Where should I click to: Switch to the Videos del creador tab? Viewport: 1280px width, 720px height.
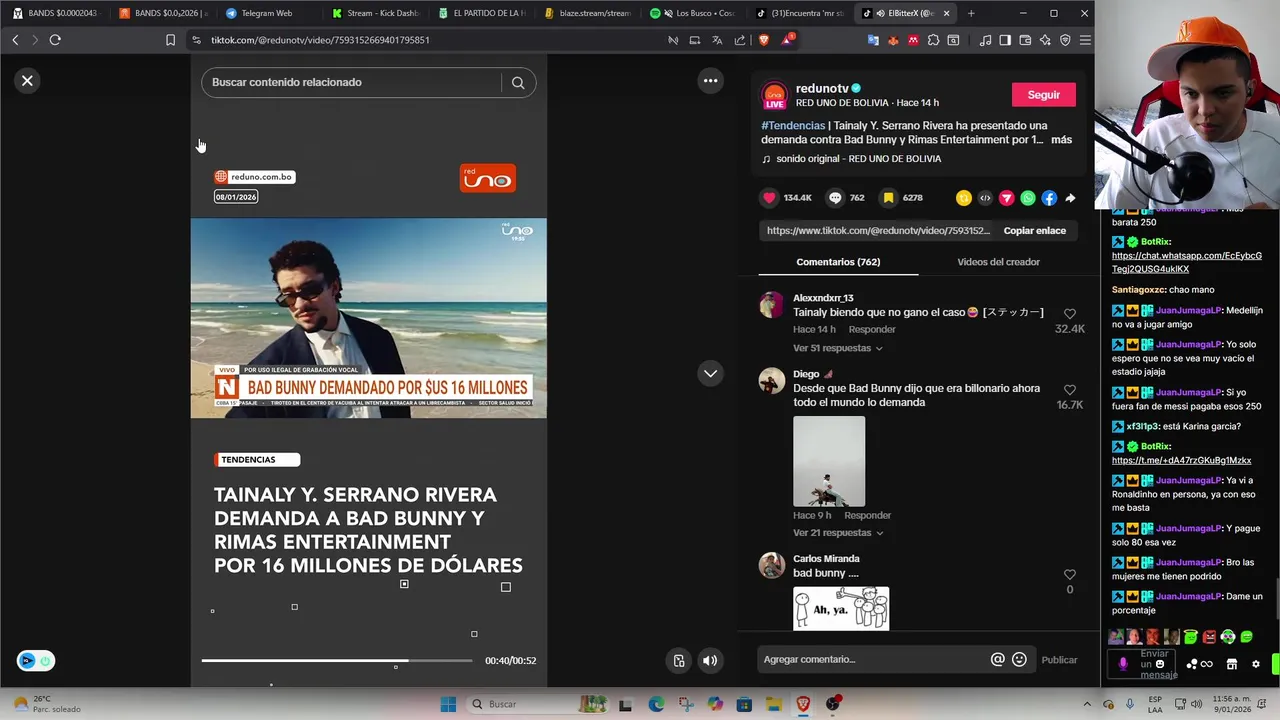[x=998, y=262]
